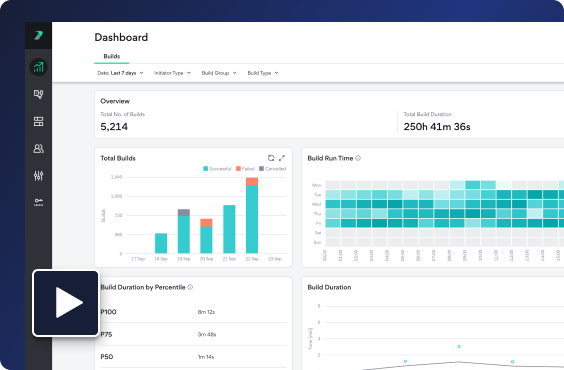The width and height of the screenshot is (564, 370).
Task: Select the Builds tab
Action: (x=112, y=56)
